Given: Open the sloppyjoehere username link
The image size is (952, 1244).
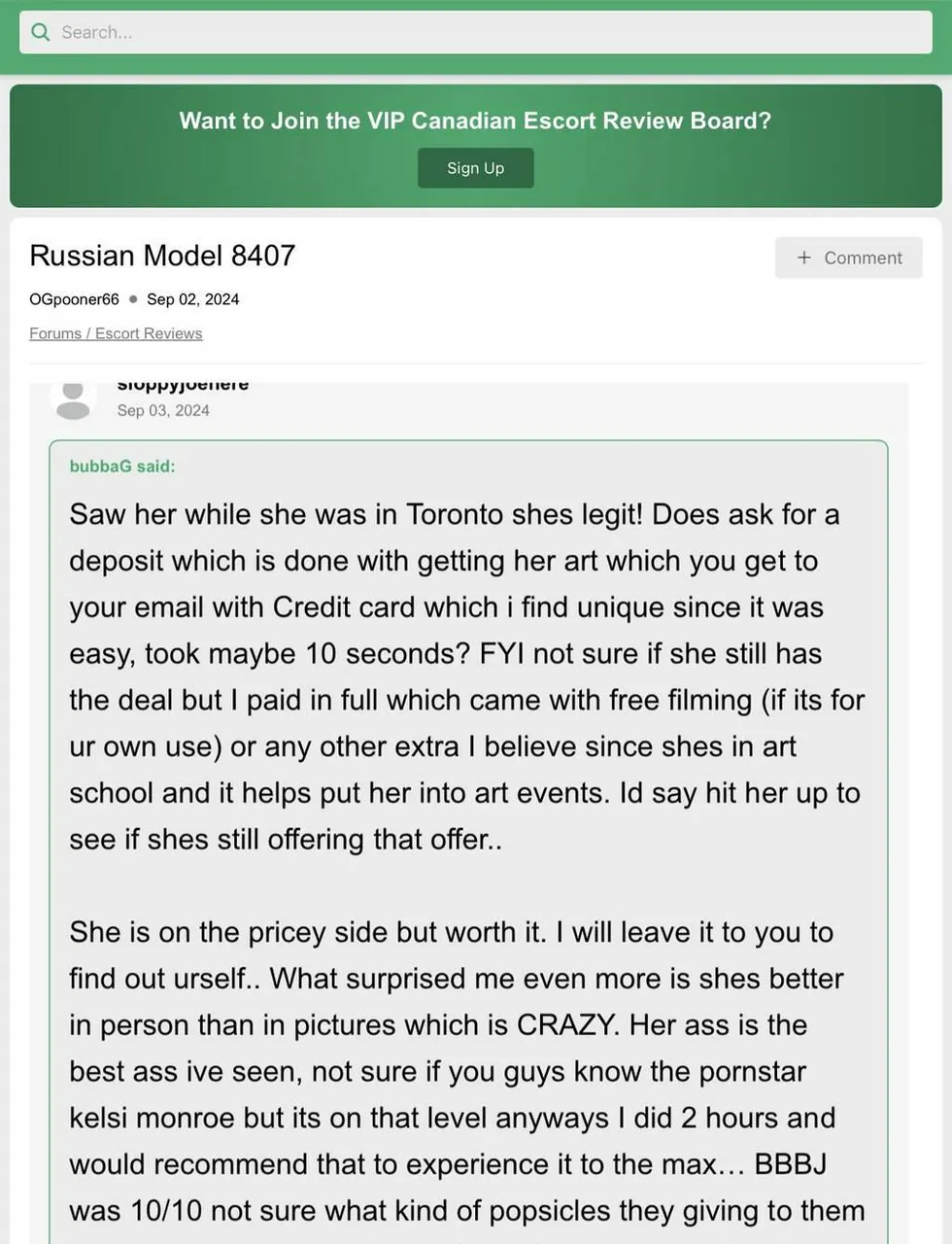Looking at the screenshot, I should [x=183, y=385].
